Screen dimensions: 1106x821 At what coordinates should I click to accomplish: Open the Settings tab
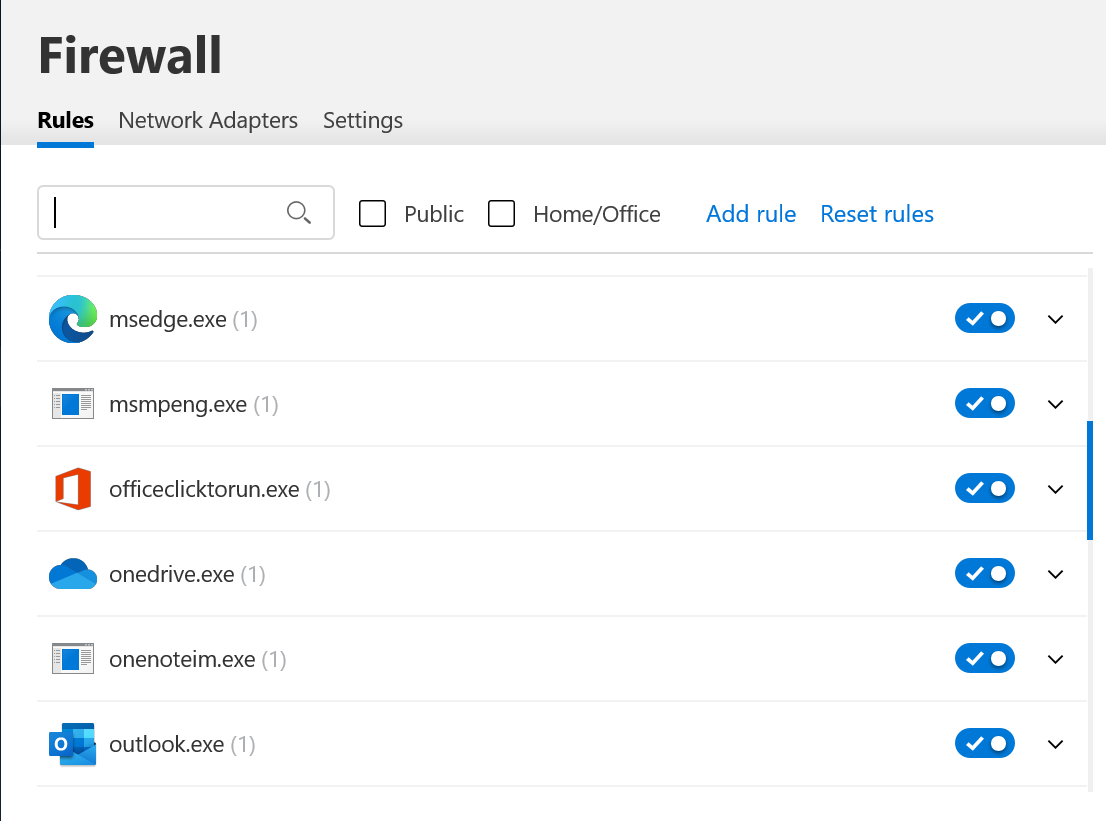[363, 121]
